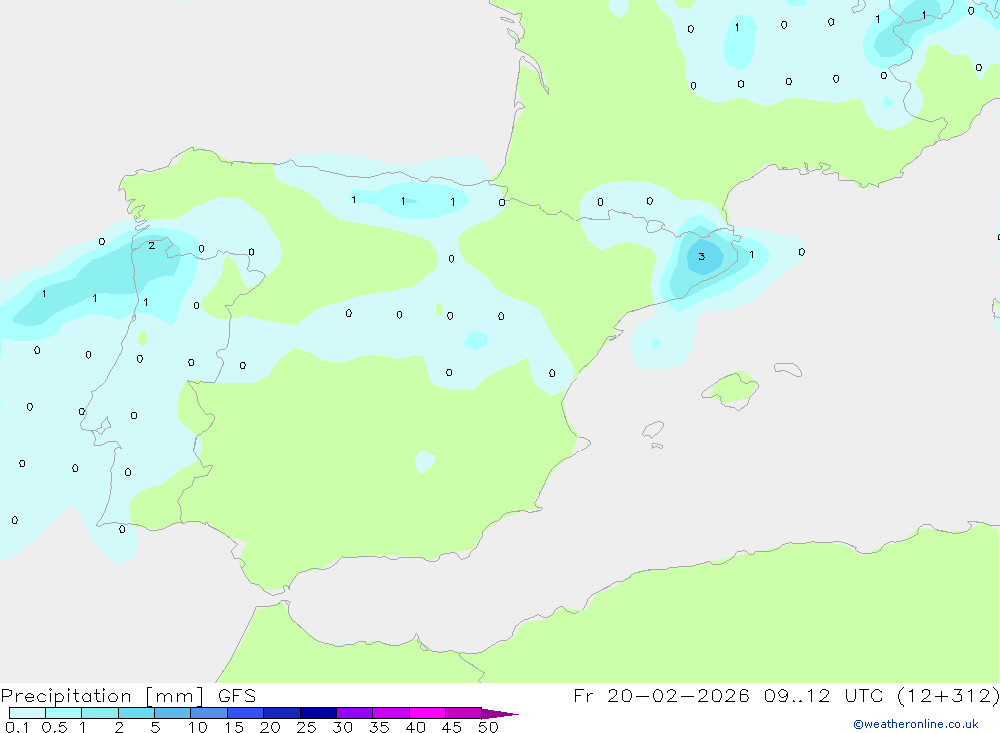
Task: Click the '0.5' legend scale label
Action: 54,727
